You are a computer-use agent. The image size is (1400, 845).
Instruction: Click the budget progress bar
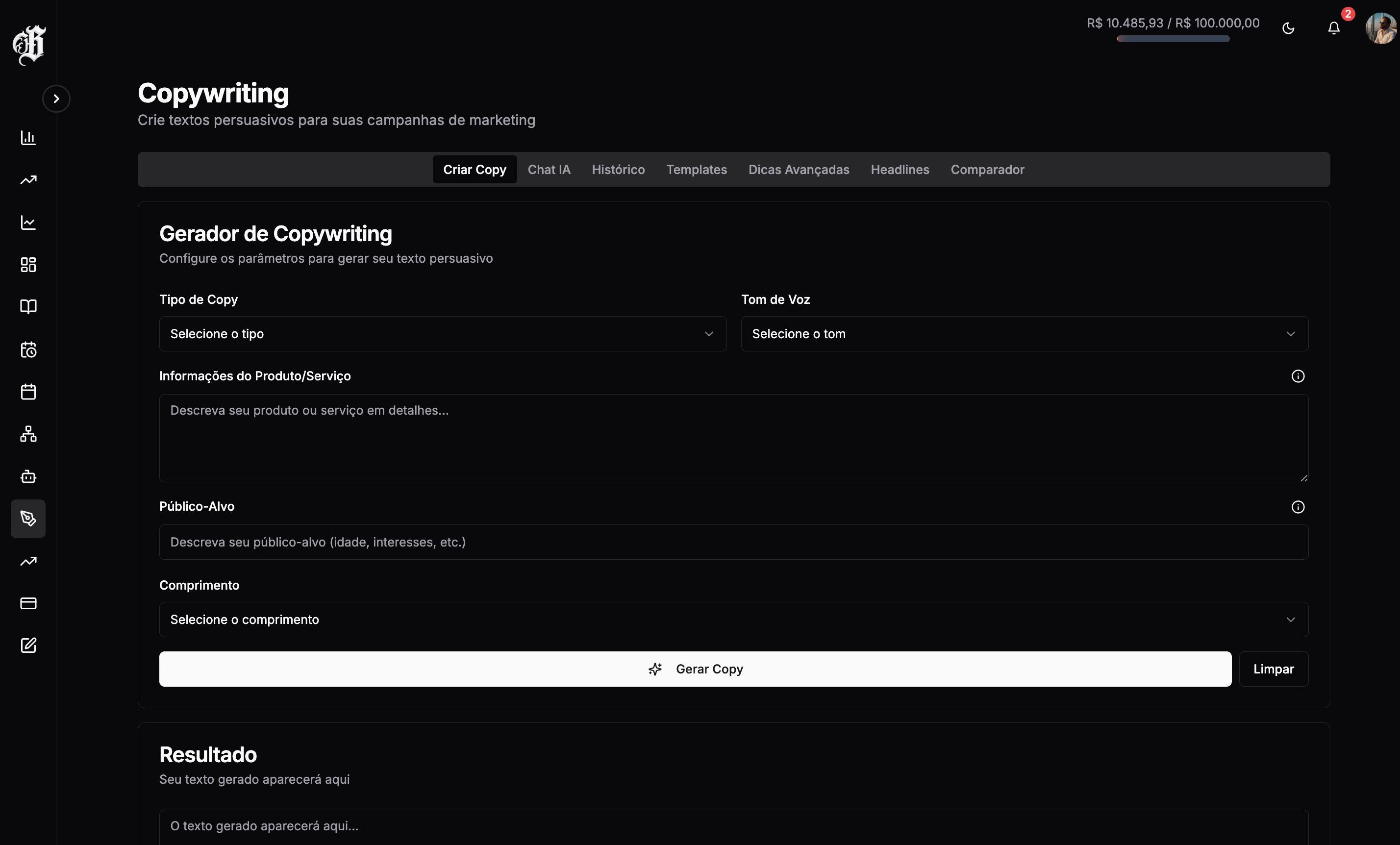(x=1173, y=39)
